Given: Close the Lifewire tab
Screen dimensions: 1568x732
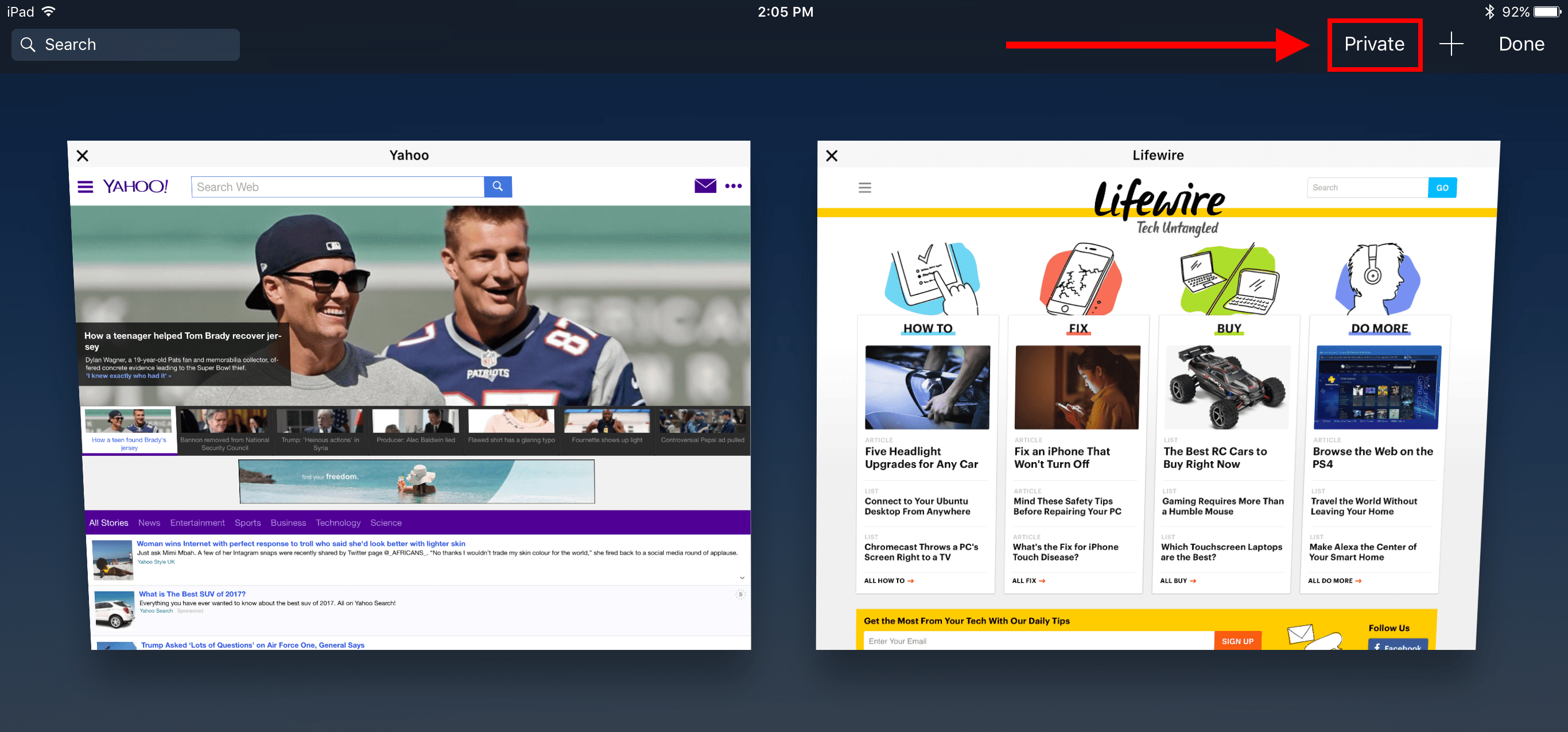Looking at the screenshot, I should (832, 156).
